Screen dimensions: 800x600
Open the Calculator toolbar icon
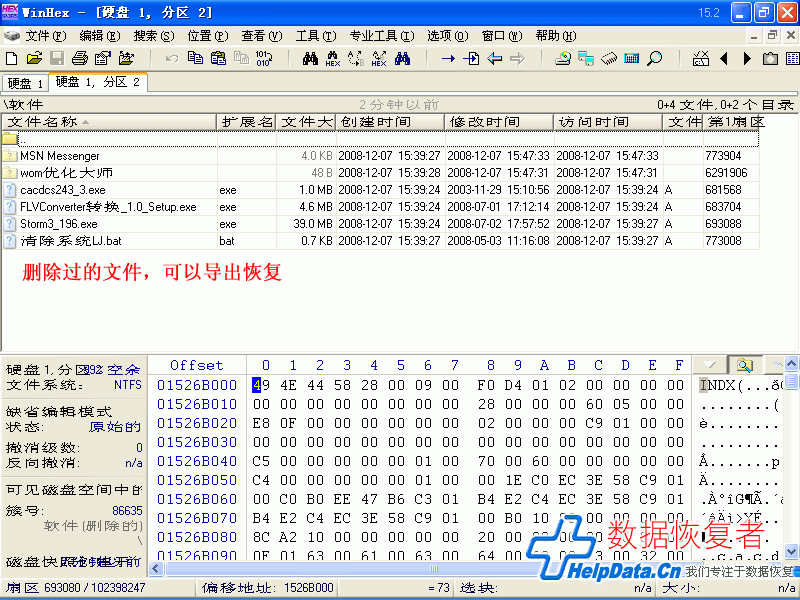coord(632,58)
